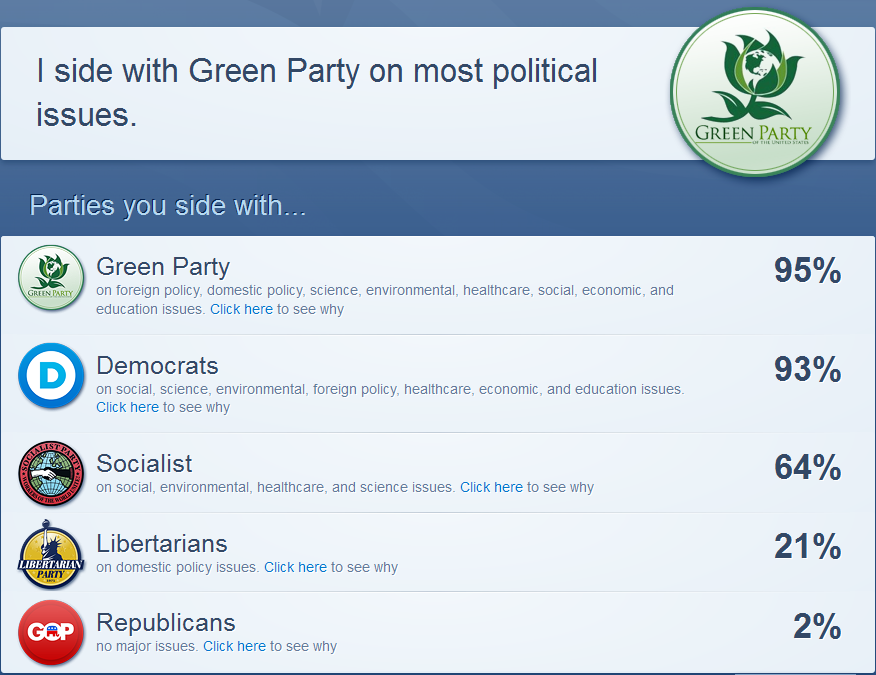
Task: Open Republicans 'Click here' link
Action: pos(235,646)
